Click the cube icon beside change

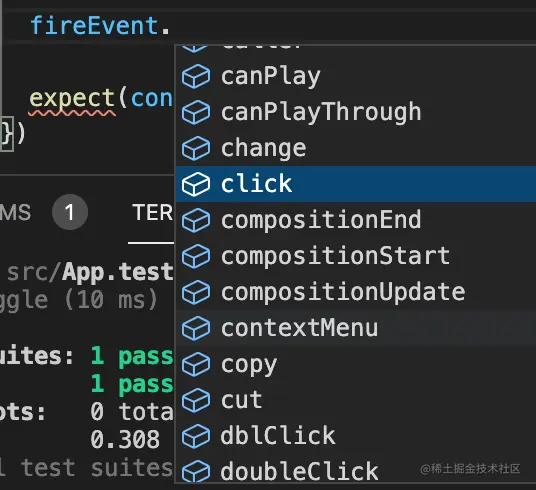[x=196, y=148]
